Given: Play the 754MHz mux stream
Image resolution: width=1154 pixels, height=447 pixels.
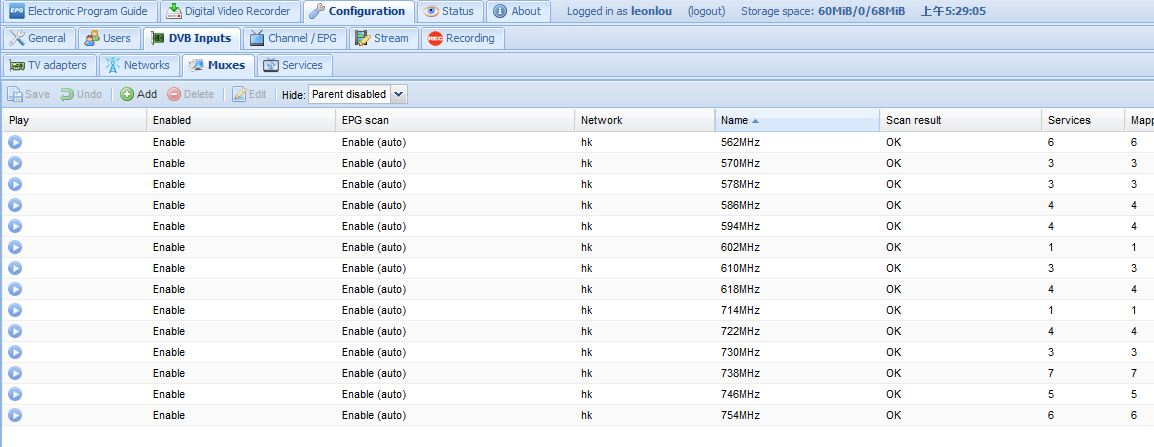Looking at the screenshot, I should pos(15,415).
